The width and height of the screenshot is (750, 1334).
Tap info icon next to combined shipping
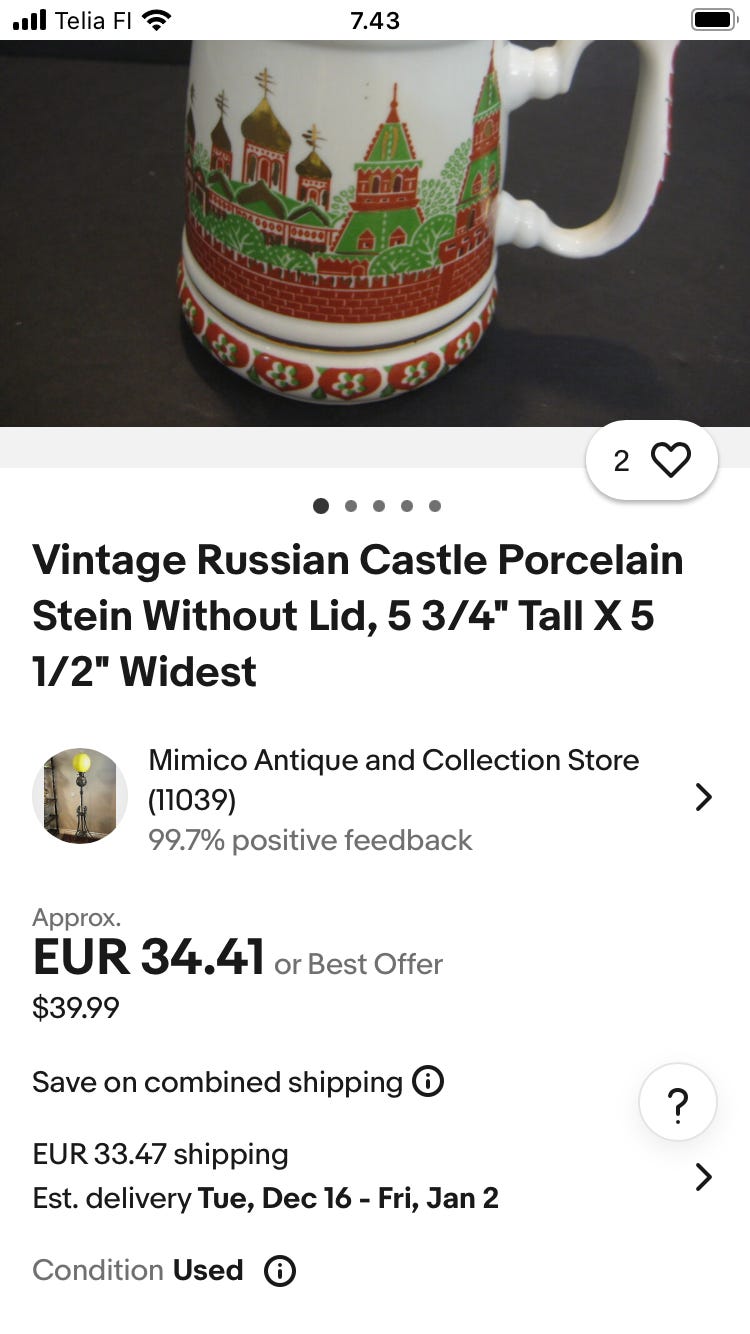pos(428,1081)
